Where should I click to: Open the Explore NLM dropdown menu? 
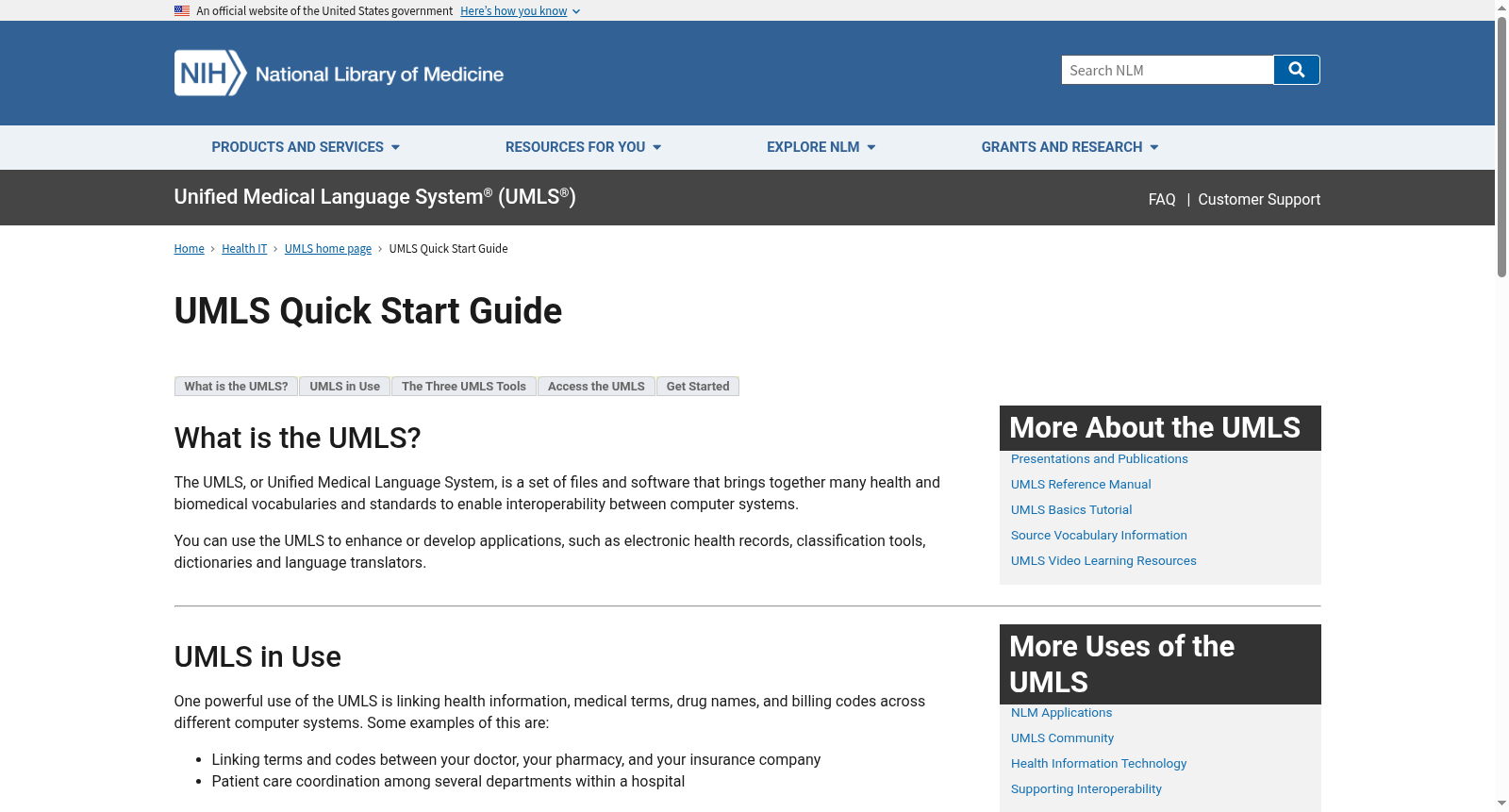click(x=821, y=147)
